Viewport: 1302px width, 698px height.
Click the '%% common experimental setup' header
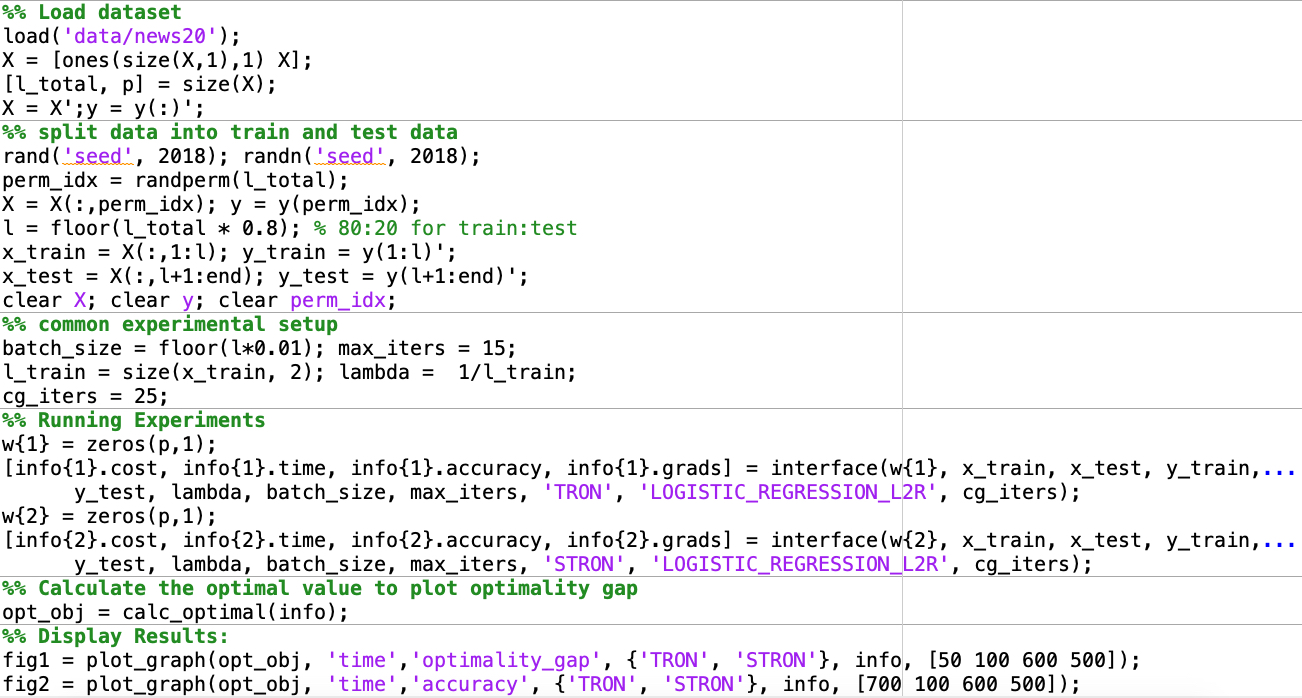[x=170, y=325]
